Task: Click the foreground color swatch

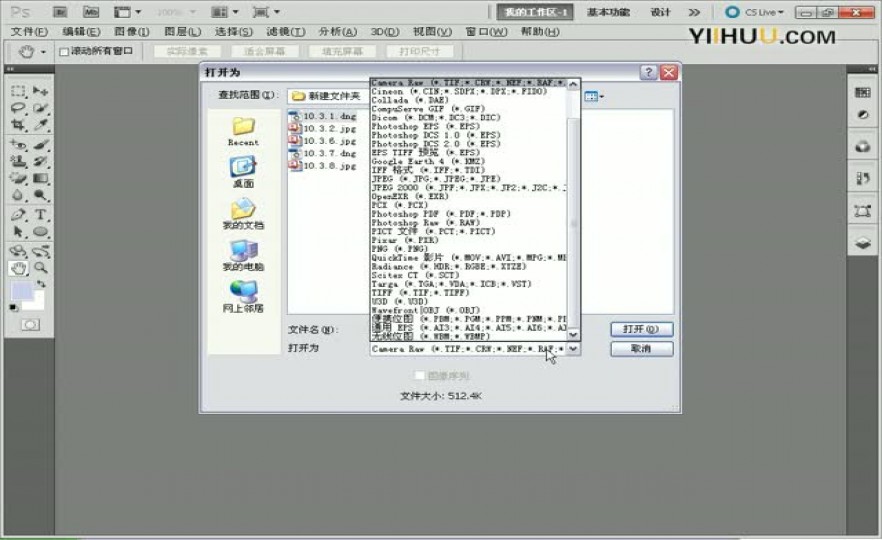Action: click(22, 291)
